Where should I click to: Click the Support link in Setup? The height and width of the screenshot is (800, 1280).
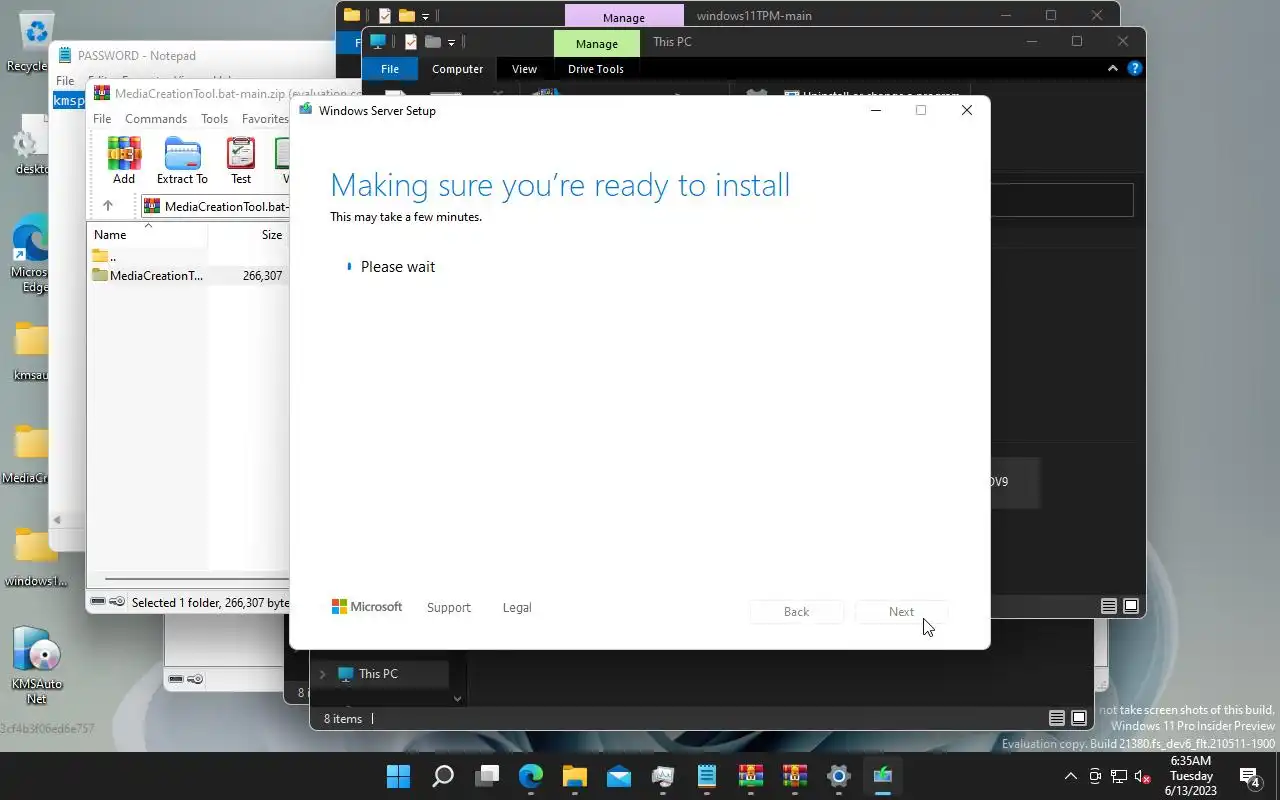[448, 607]
